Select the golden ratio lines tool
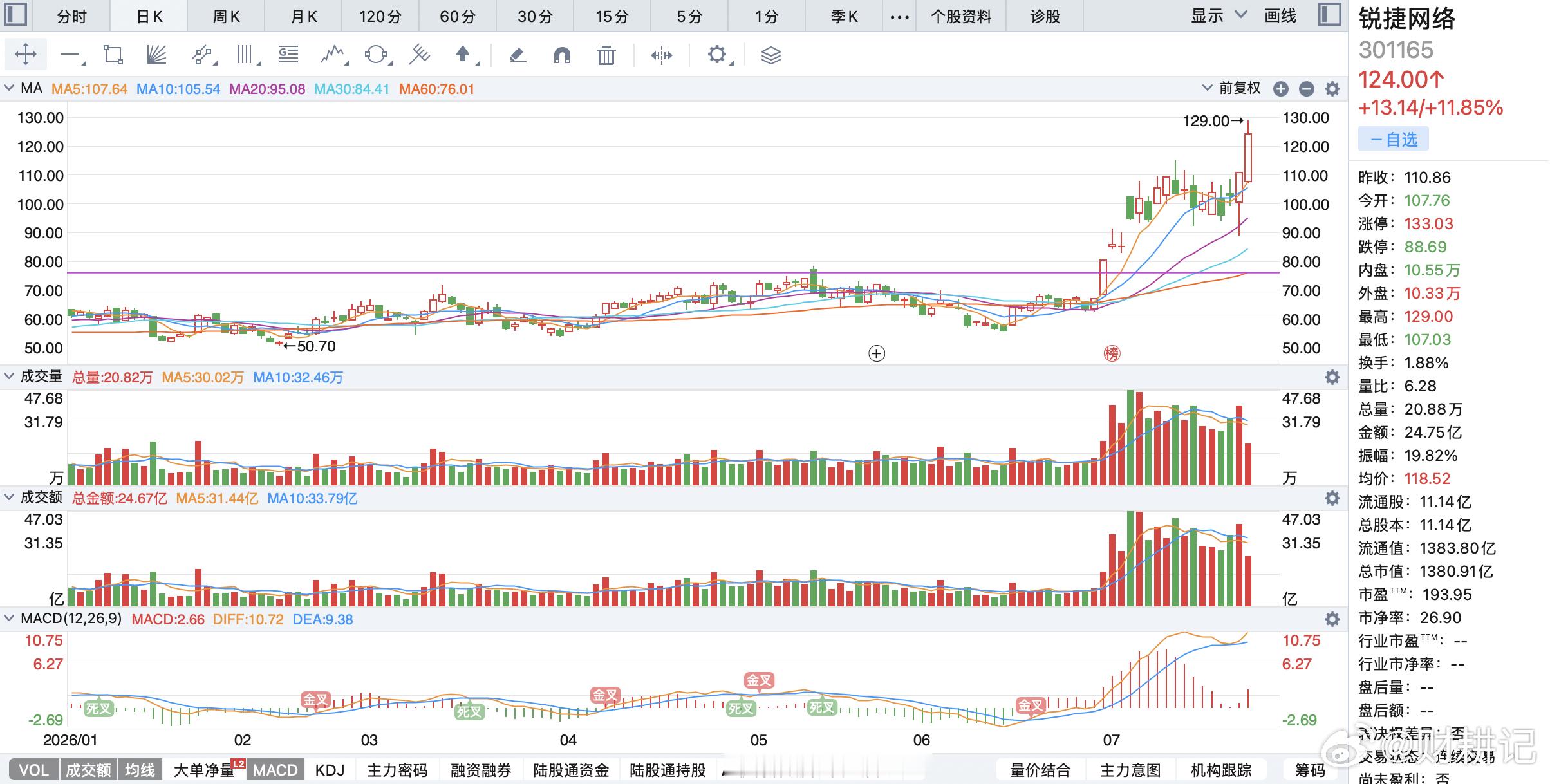The image size is (1550, 784). coord(288,55)
